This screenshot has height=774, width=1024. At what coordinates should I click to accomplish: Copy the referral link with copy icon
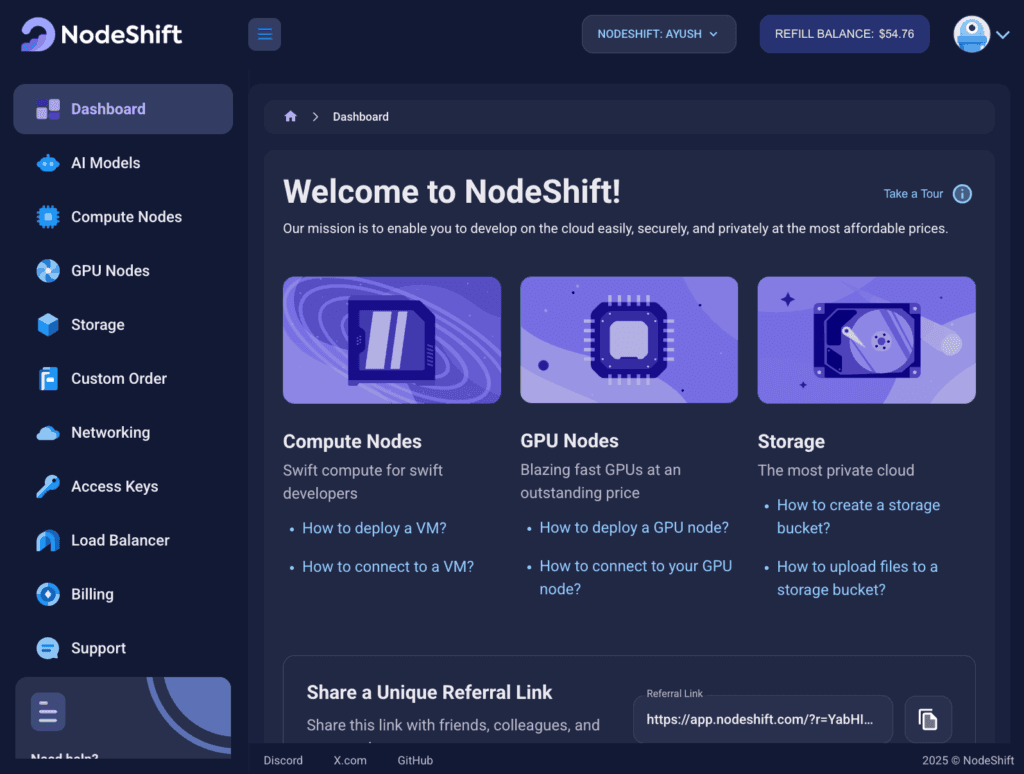tap(928, 719)
